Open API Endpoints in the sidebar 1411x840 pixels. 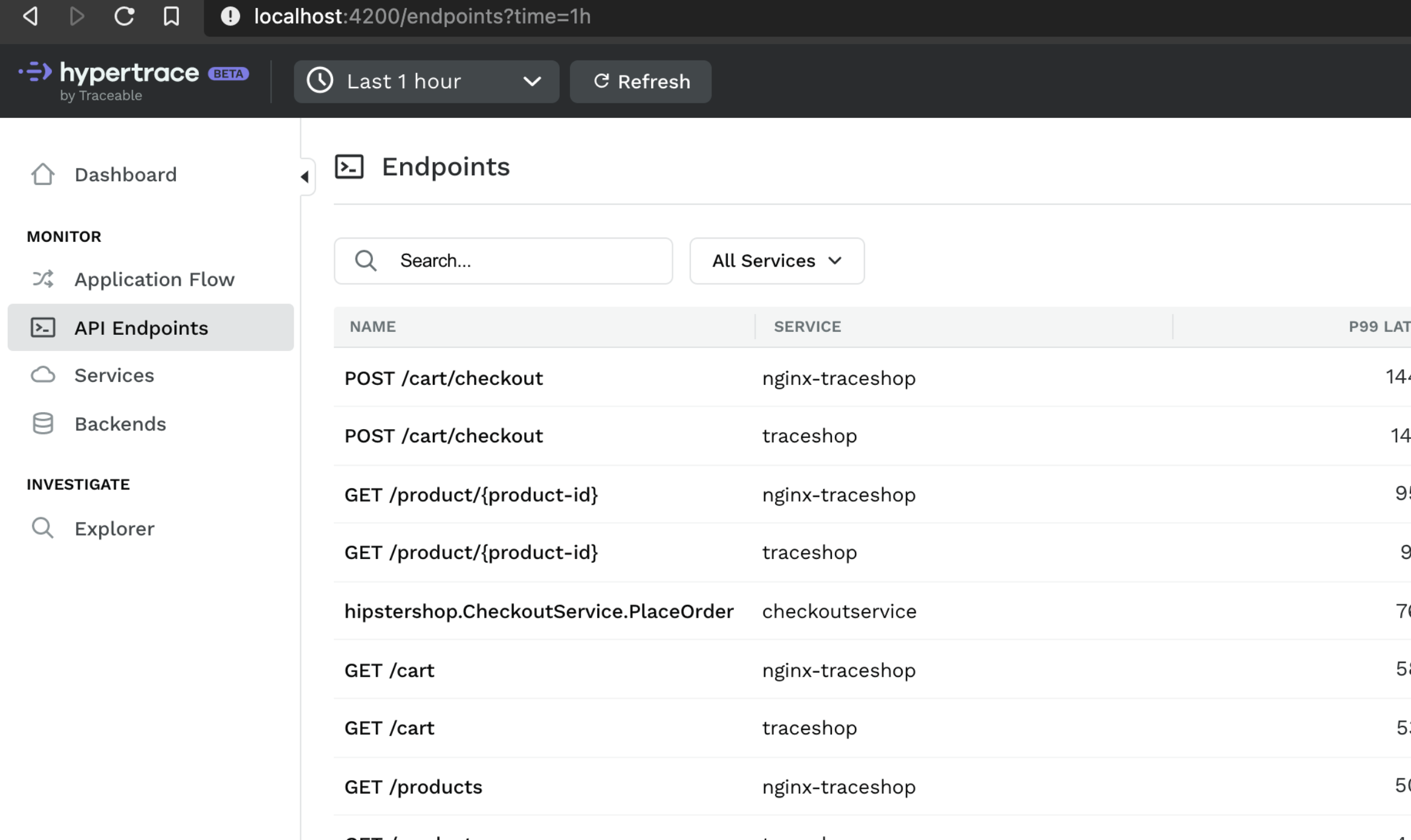pyautogui.click(x=141, y=328)
